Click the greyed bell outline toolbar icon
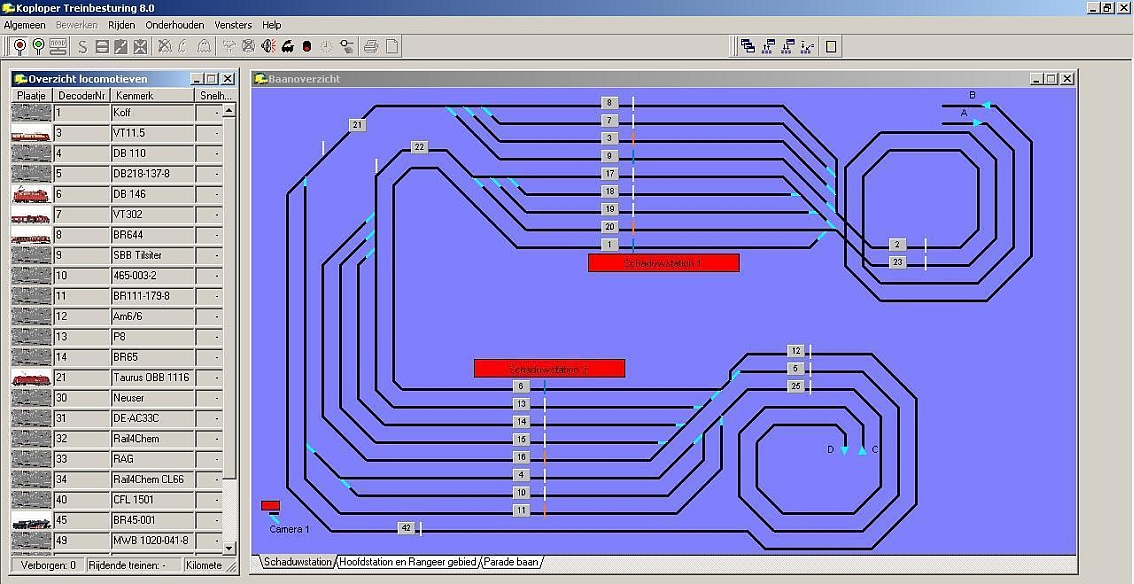The image size is (1134, 584). point(204,47)
